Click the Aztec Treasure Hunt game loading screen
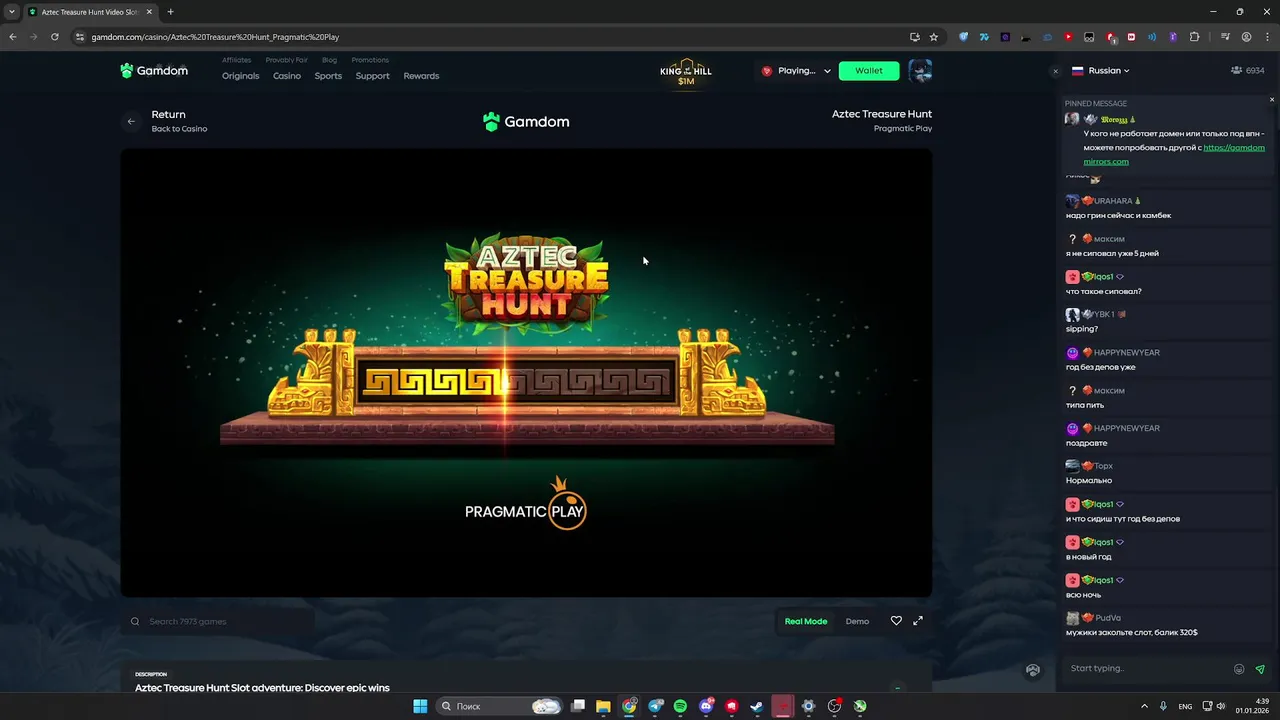 pos(526,373)
